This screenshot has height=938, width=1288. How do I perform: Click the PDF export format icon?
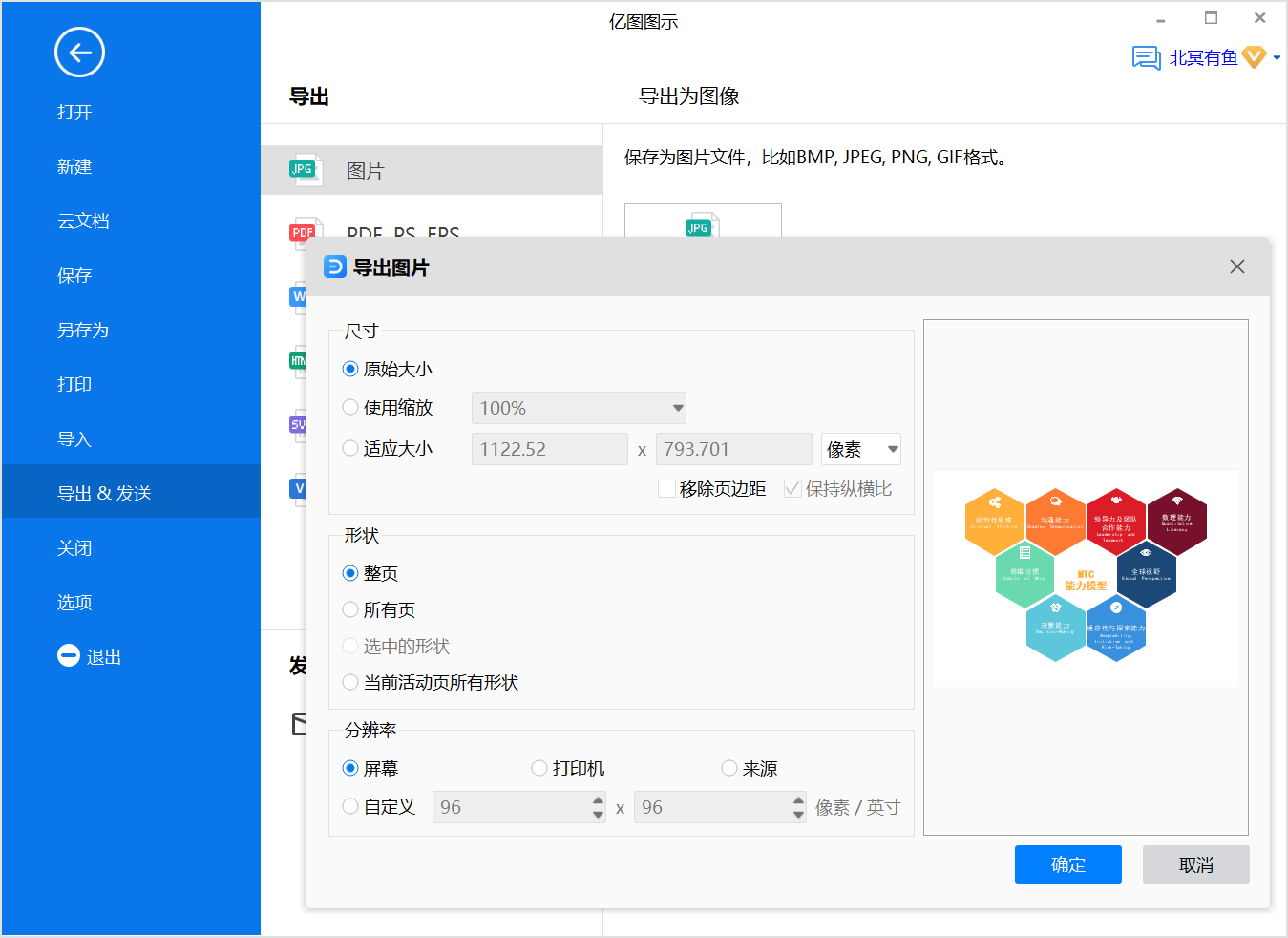[304, 230]
